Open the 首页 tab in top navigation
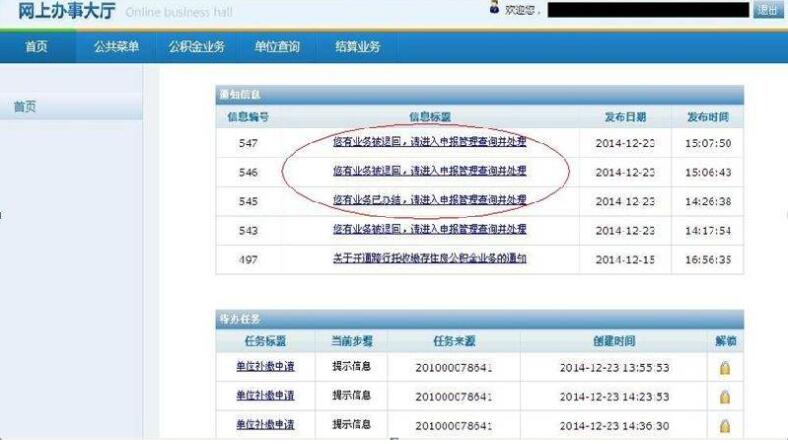 click(x=37, y=47)
